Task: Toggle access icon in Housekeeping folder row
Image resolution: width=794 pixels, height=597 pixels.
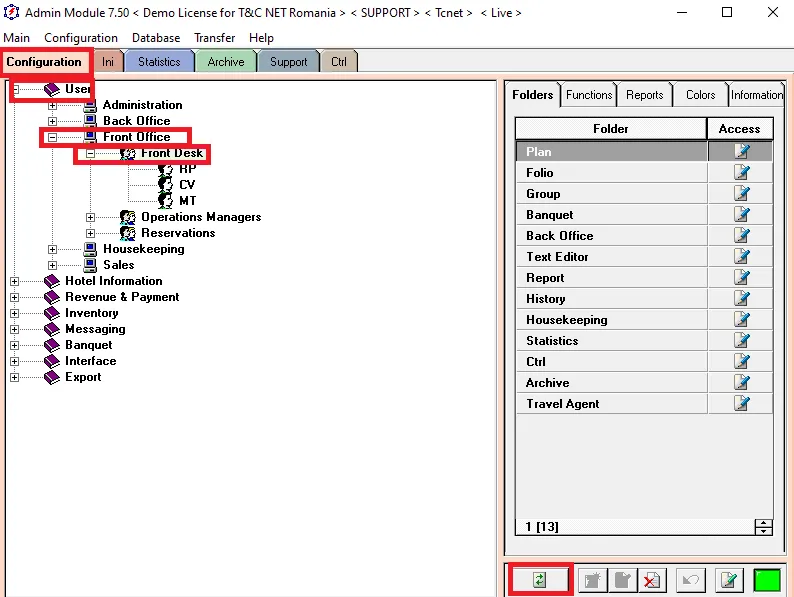Action: coord(741,320)
